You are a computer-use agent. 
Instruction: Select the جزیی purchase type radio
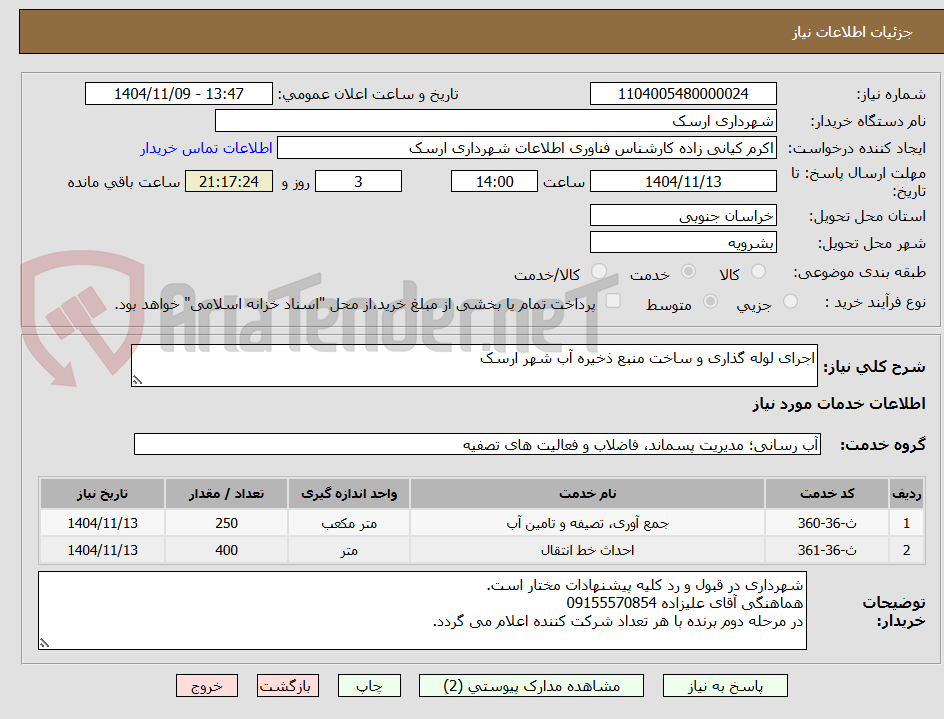790,301
